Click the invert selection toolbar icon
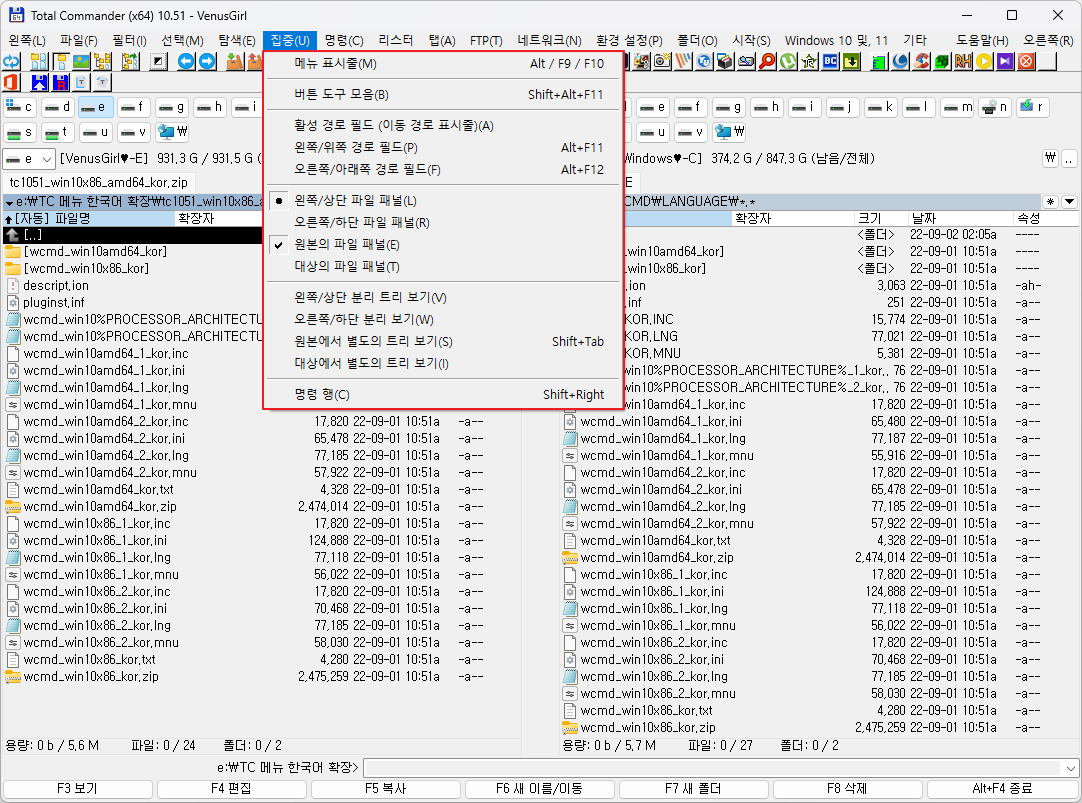 click(x=159, y=62)
